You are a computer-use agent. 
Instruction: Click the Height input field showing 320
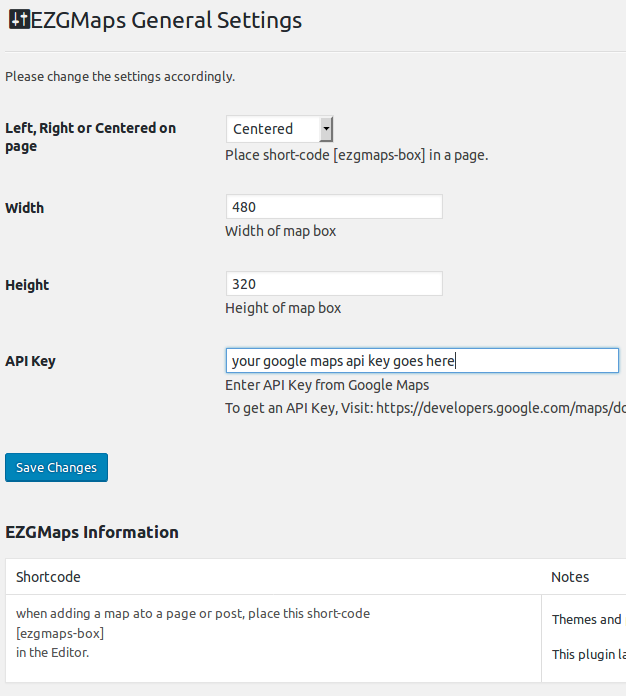click(334, 284)
